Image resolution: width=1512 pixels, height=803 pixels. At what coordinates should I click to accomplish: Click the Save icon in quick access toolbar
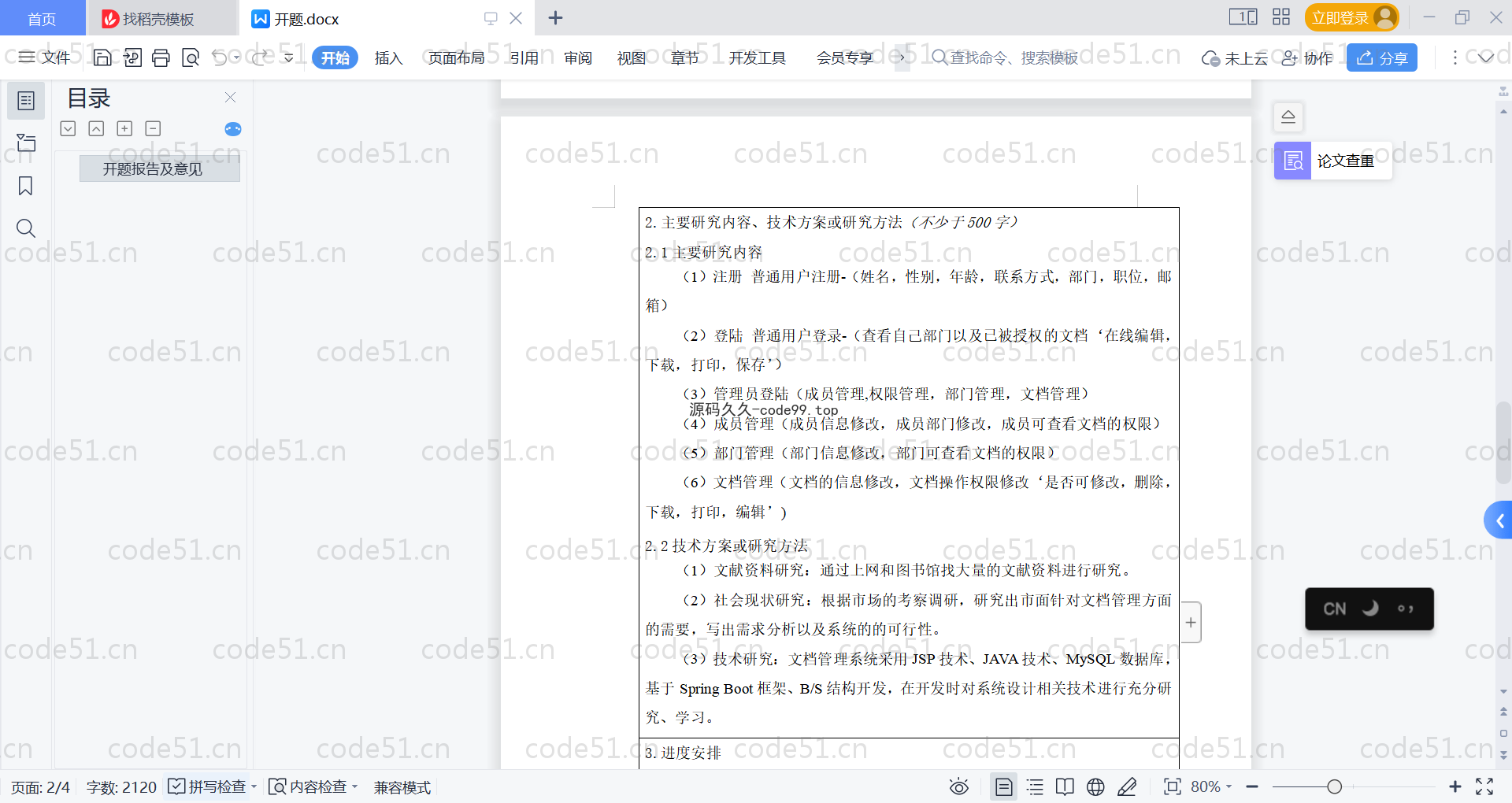coord(102,57)
